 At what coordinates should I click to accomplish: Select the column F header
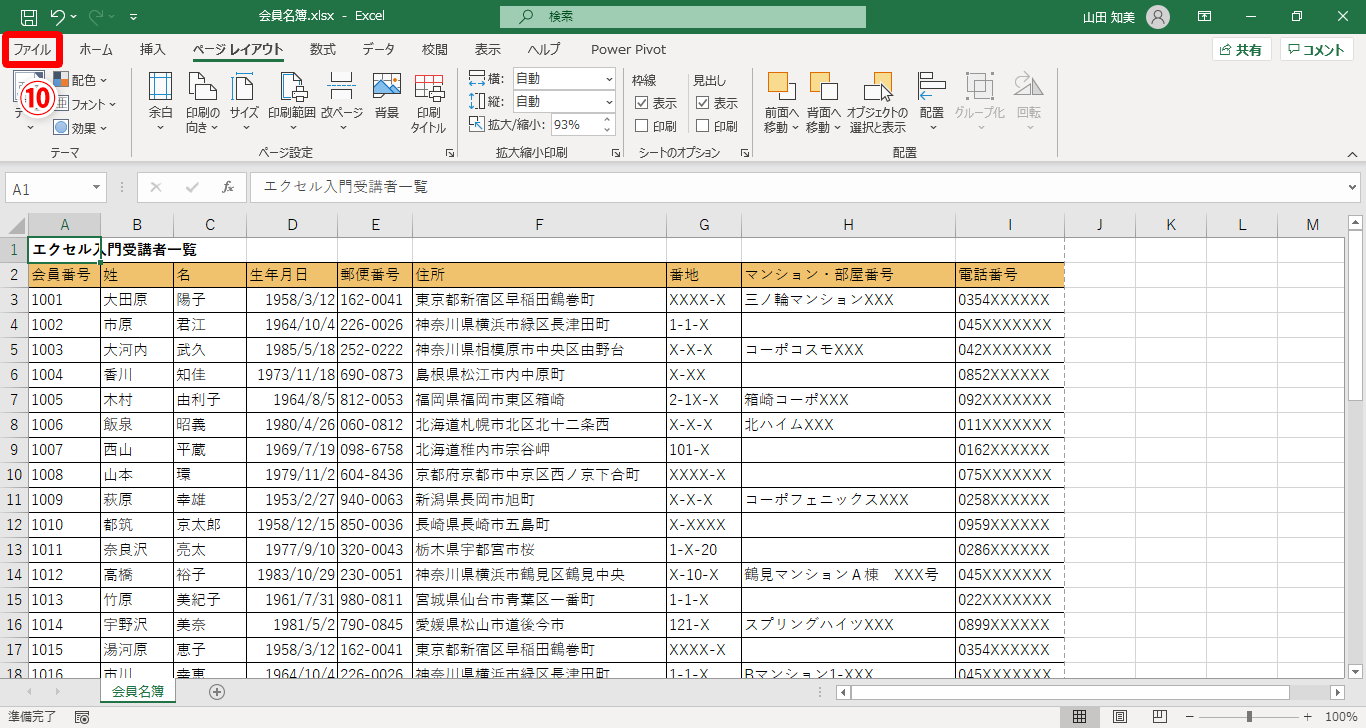(x=539, y=225)
